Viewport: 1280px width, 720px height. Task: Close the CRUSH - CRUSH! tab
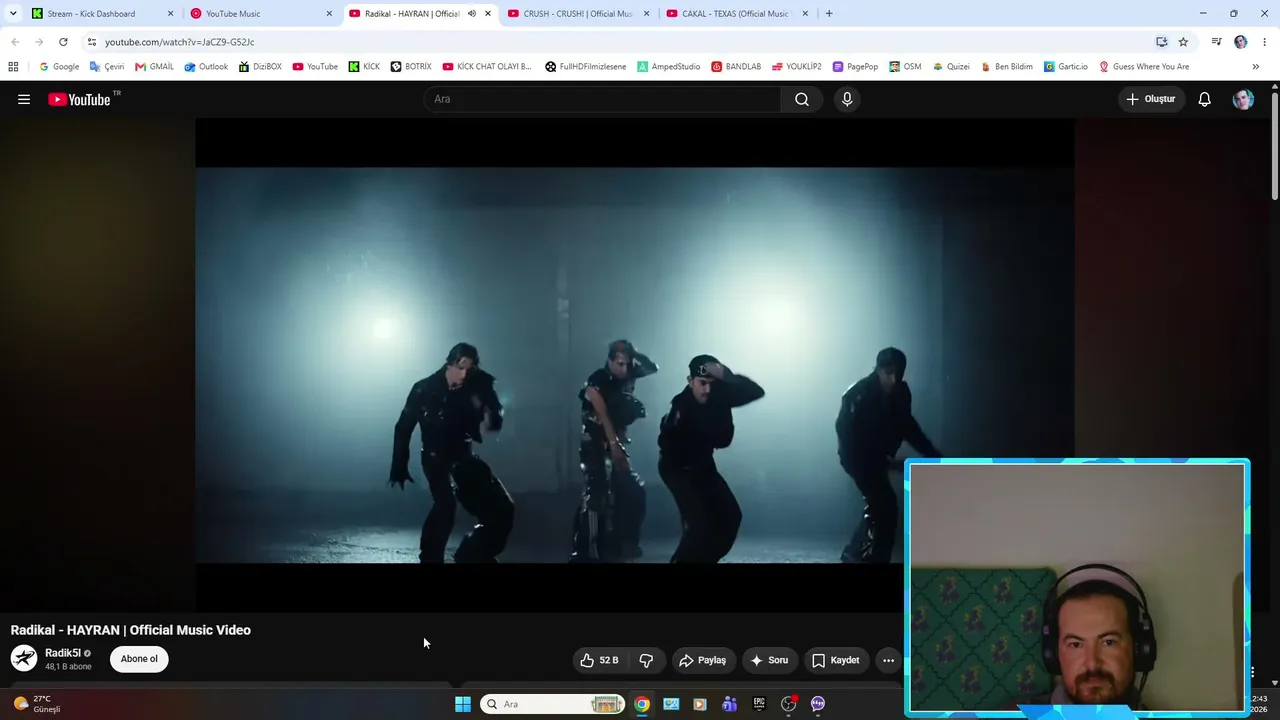pyautogui.click(x=646, y=14)
